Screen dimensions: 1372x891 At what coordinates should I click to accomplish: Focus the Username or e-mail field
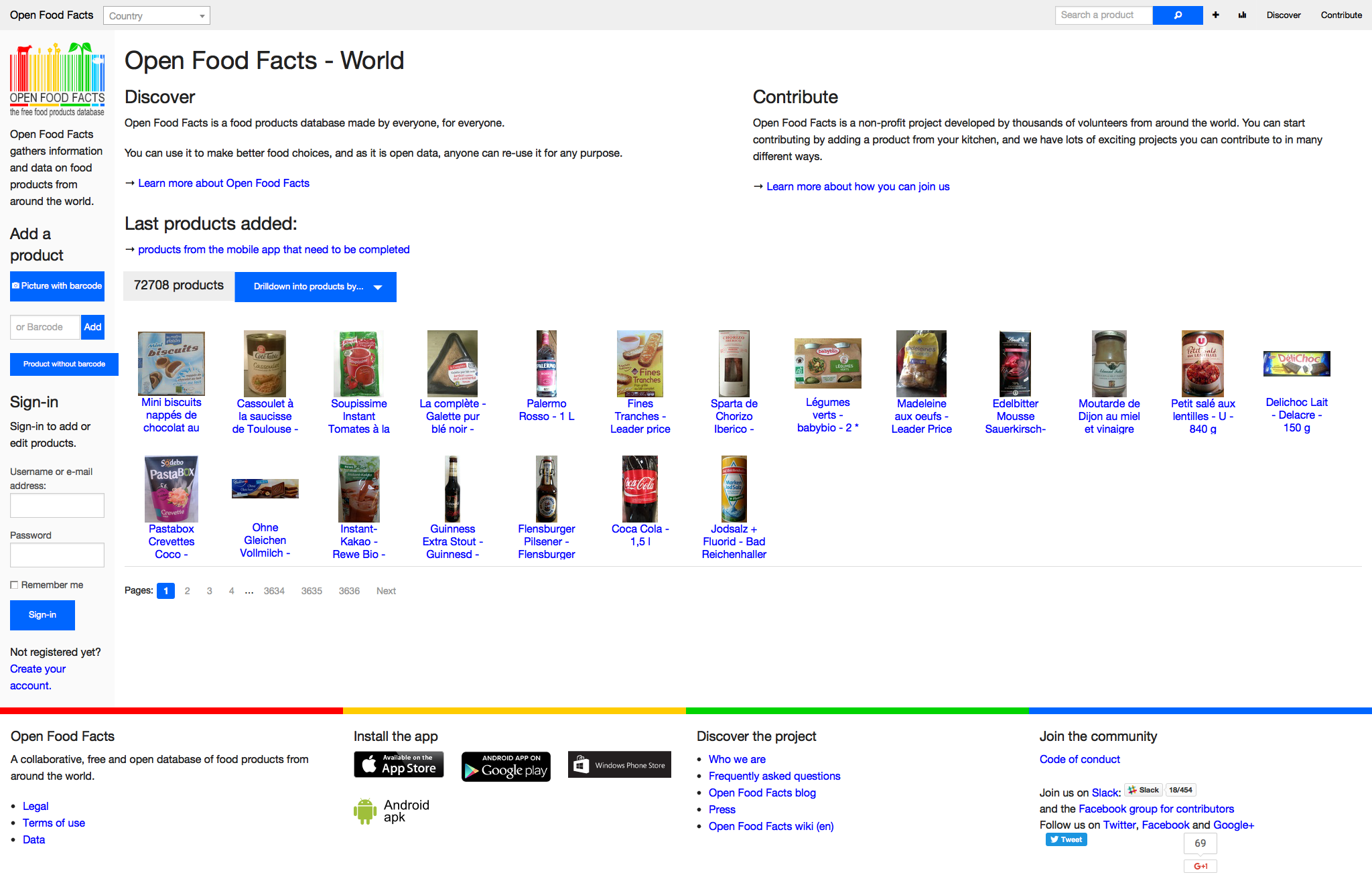tap(57, 506)
